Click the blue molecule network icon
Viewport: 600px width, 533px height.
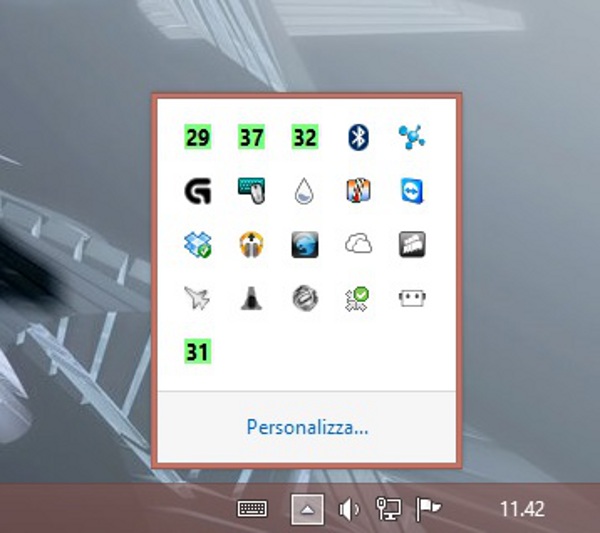pyautogui.click(x=412, y=137)
